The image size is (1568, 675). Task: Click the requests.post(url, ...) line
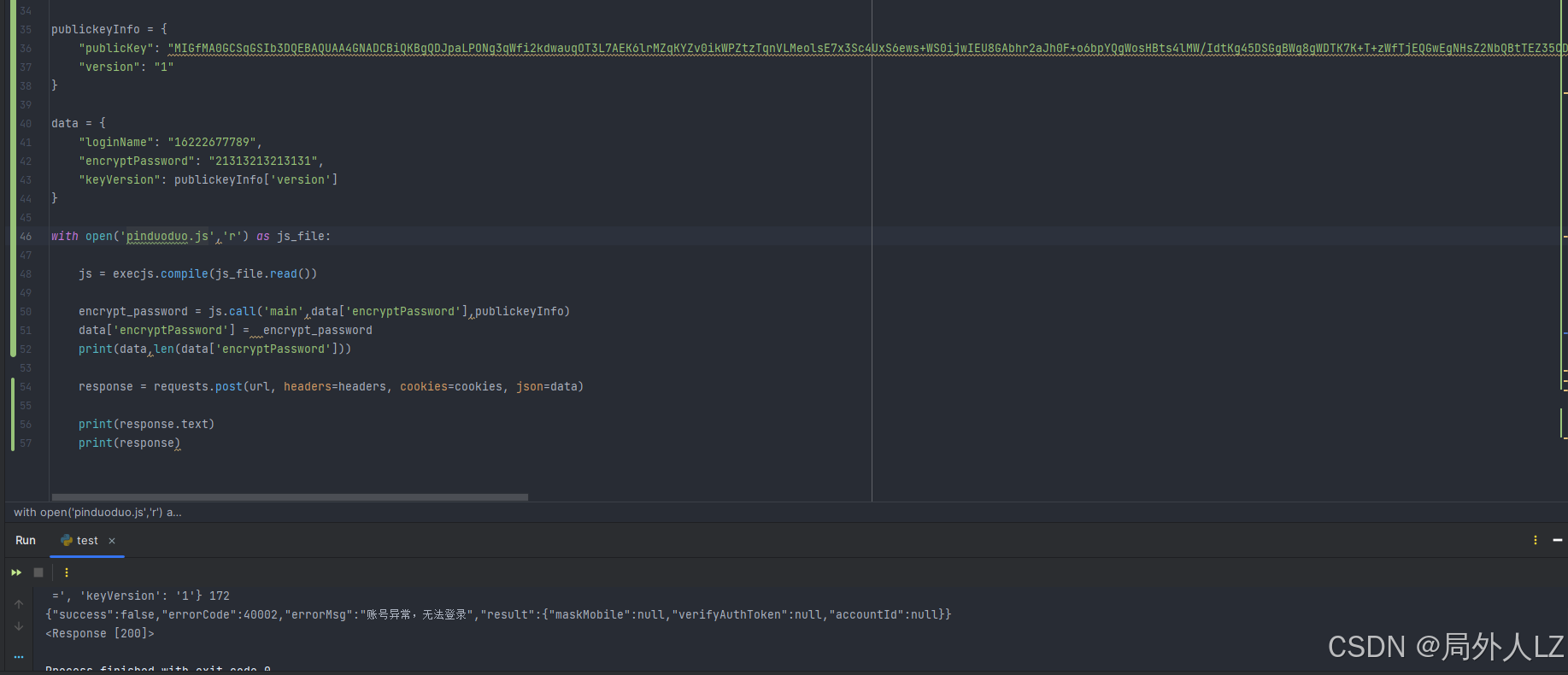point(332,387)
